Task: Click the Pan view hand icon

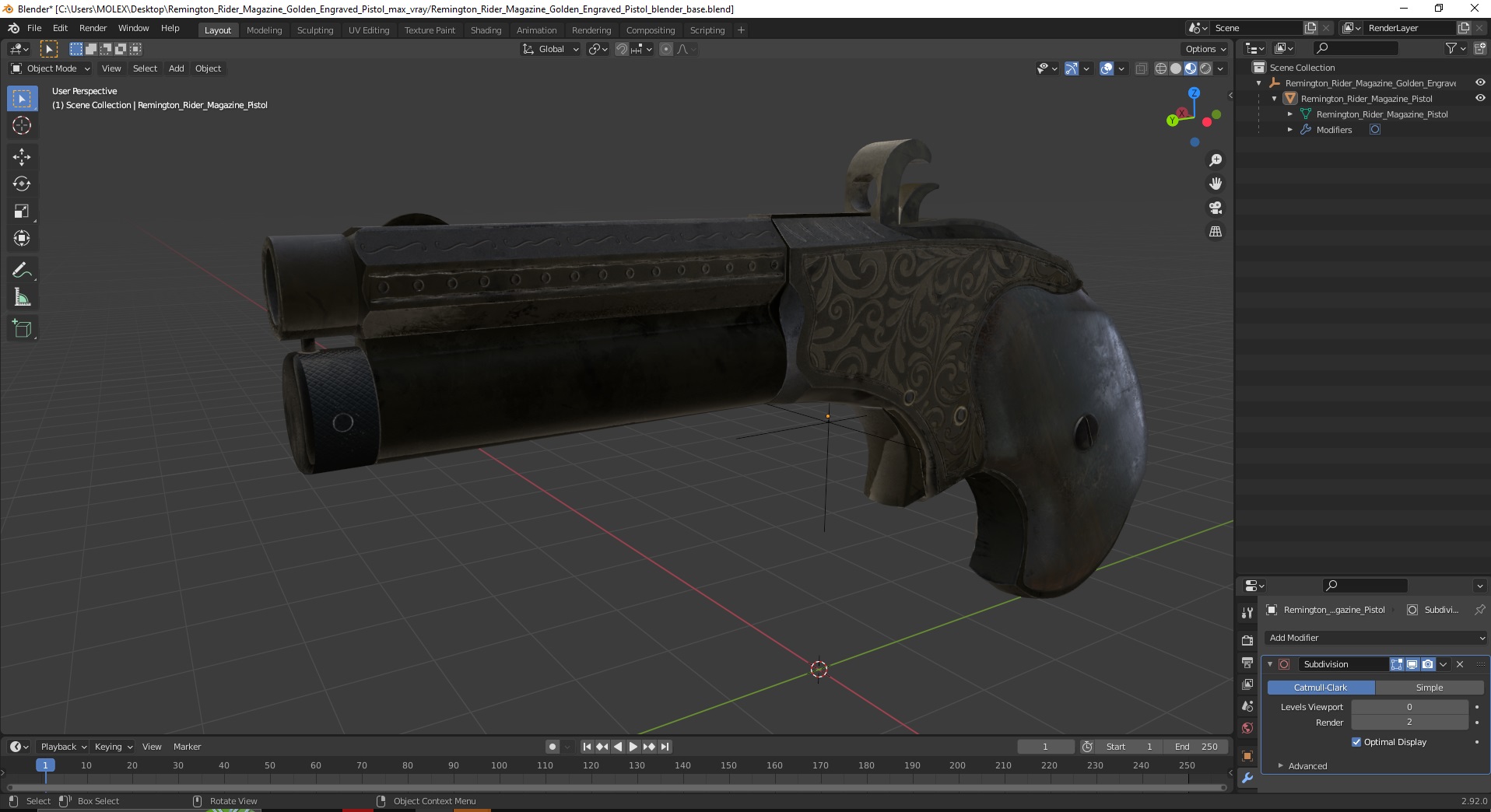Action: click(1215, 184)
